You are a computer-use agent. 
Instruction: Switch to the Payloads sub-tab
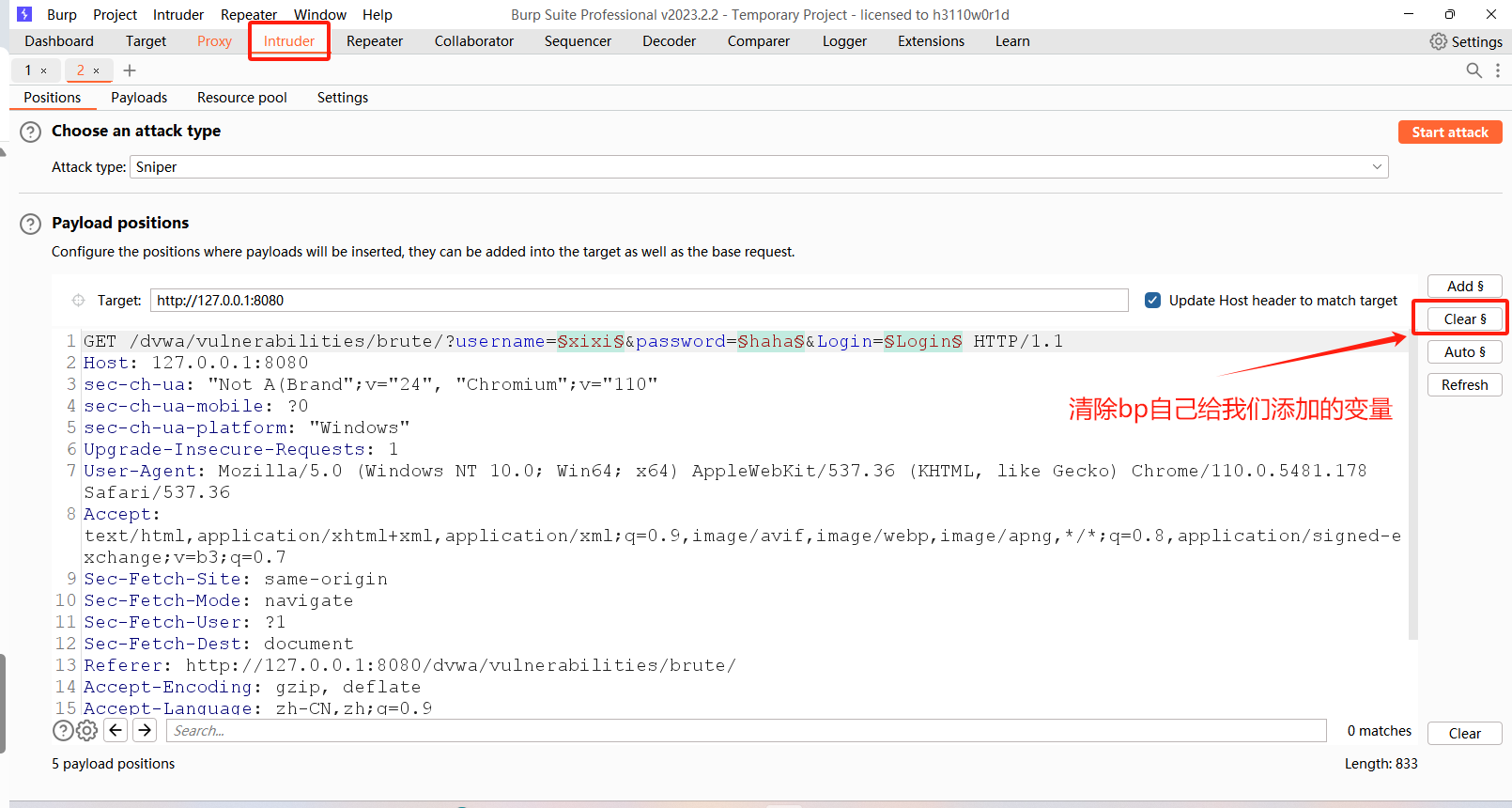[x=139, y=98]
